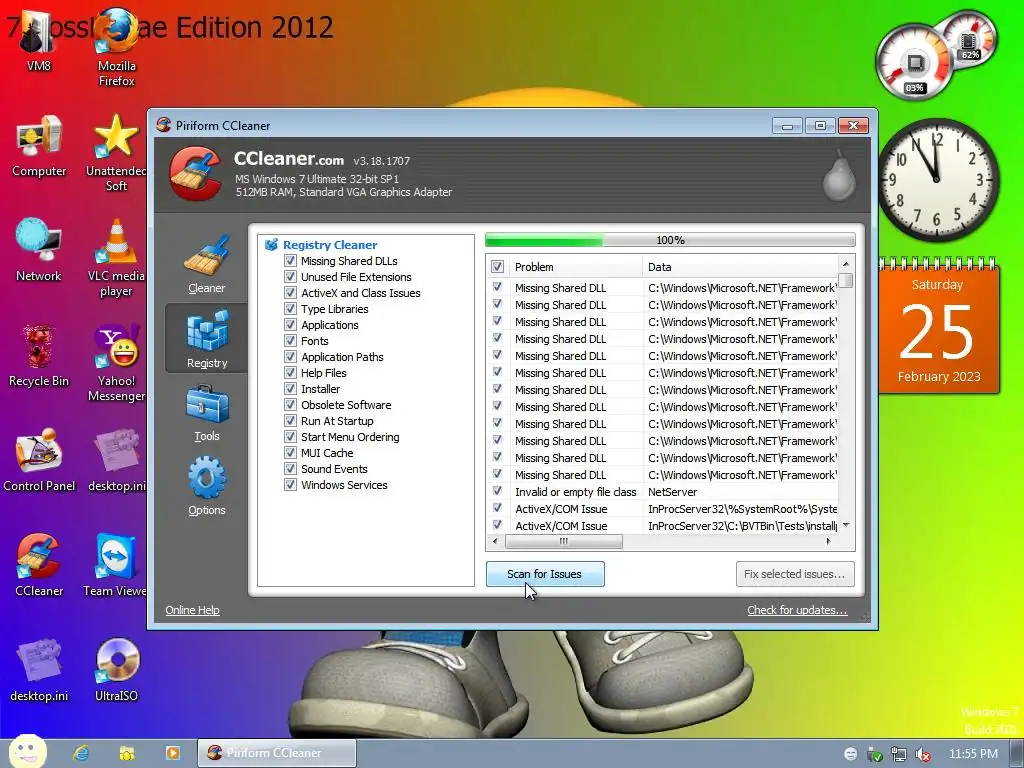Uncheck the Type Libraries option

point(290,308)
